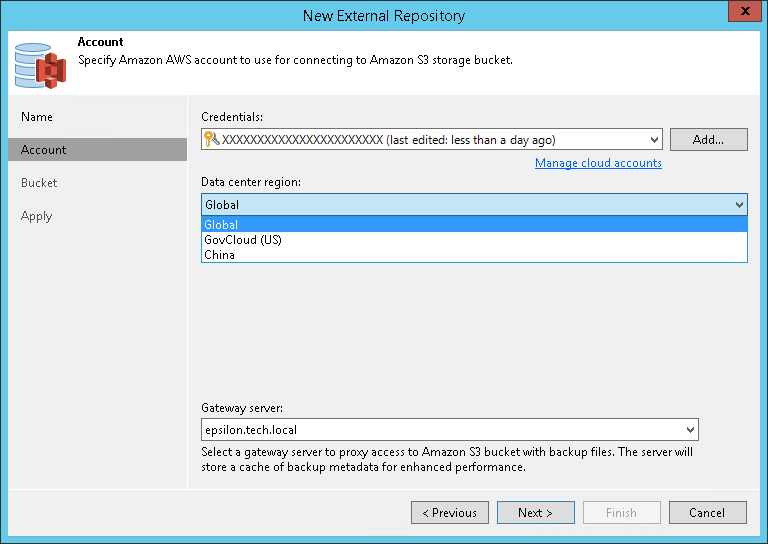Click the Amazon S3 repository wizard icon
This screenshot has width=768, height=544.
point(40,66)
